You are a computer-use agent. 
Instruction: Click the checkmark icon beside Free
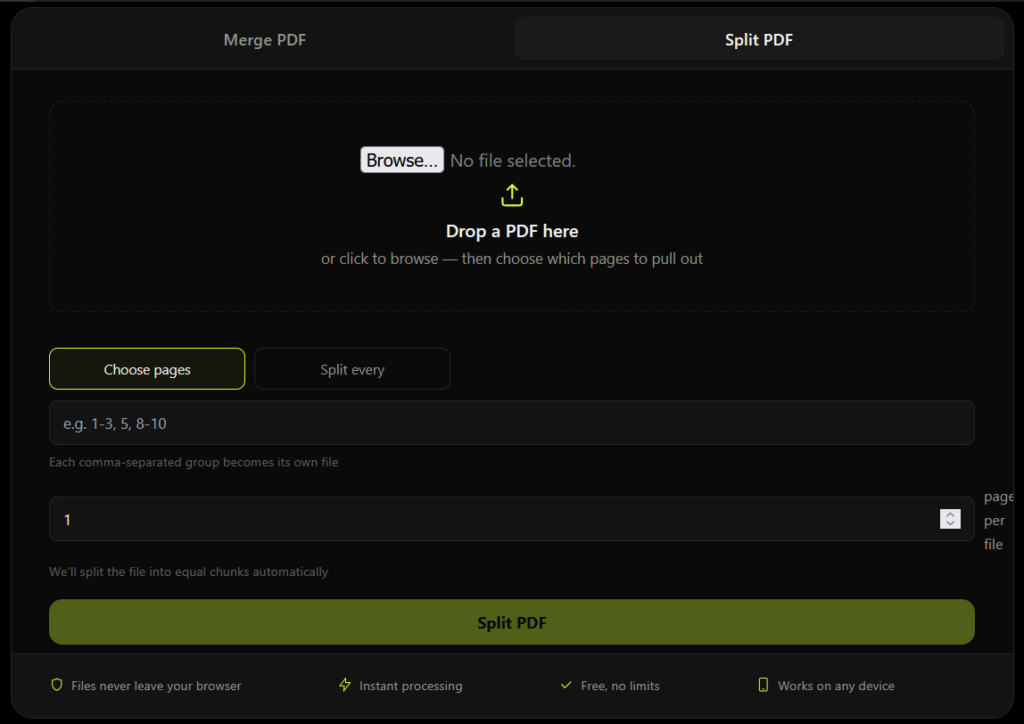(x=566, y=685)
